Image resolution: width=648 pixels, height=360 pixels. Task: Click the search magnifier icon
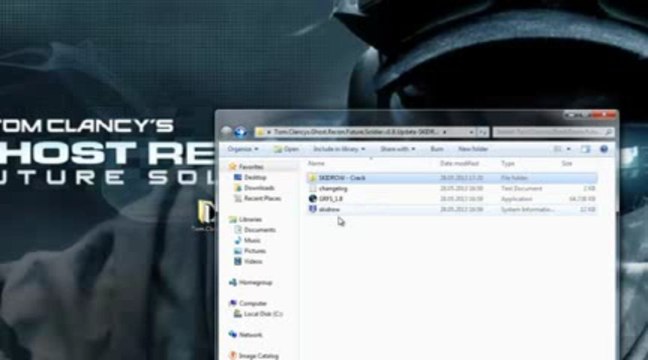tap(608, 132)
